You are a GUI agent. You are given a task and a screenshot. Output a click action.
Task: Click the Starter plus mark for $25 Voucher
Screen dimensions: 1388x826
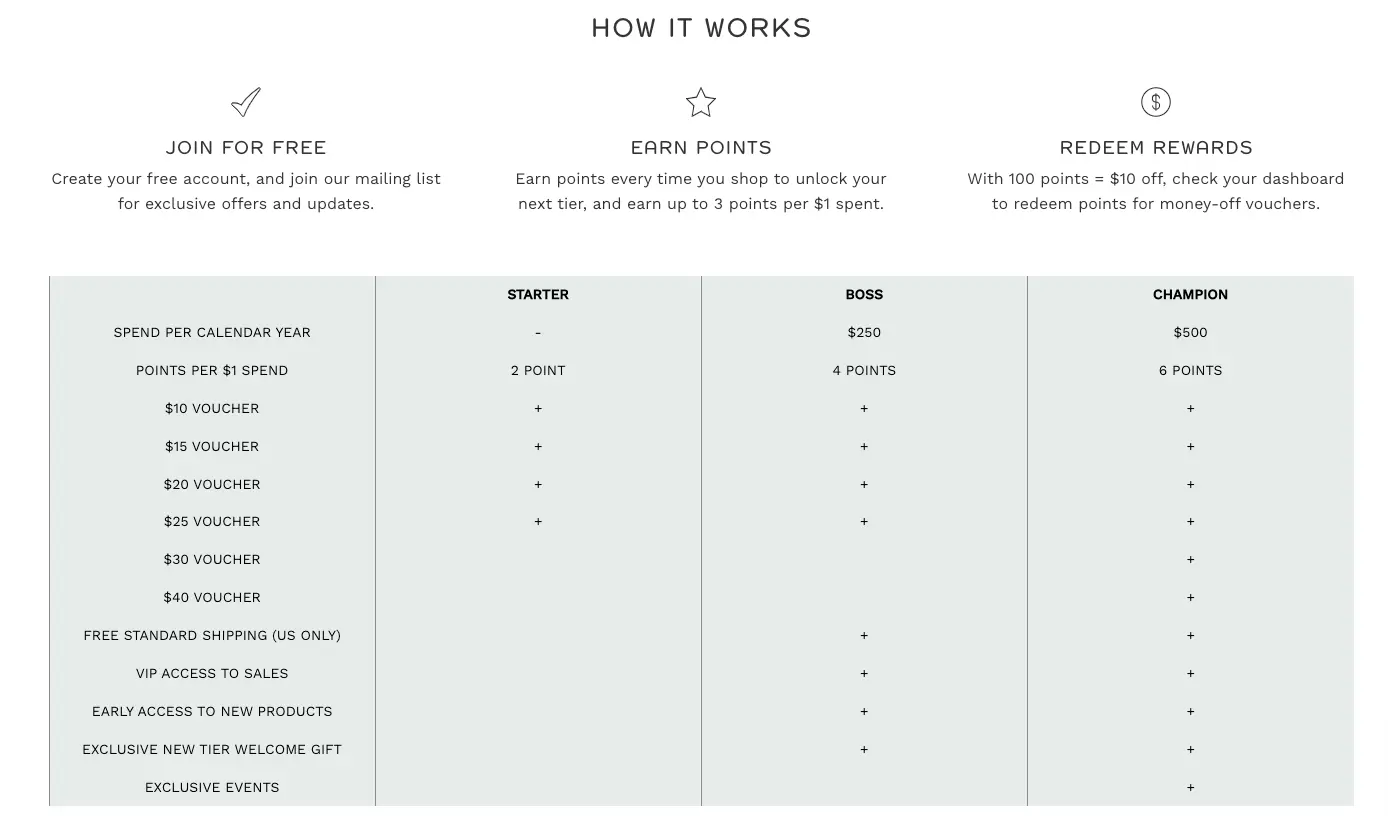click(x=538, y=521)
